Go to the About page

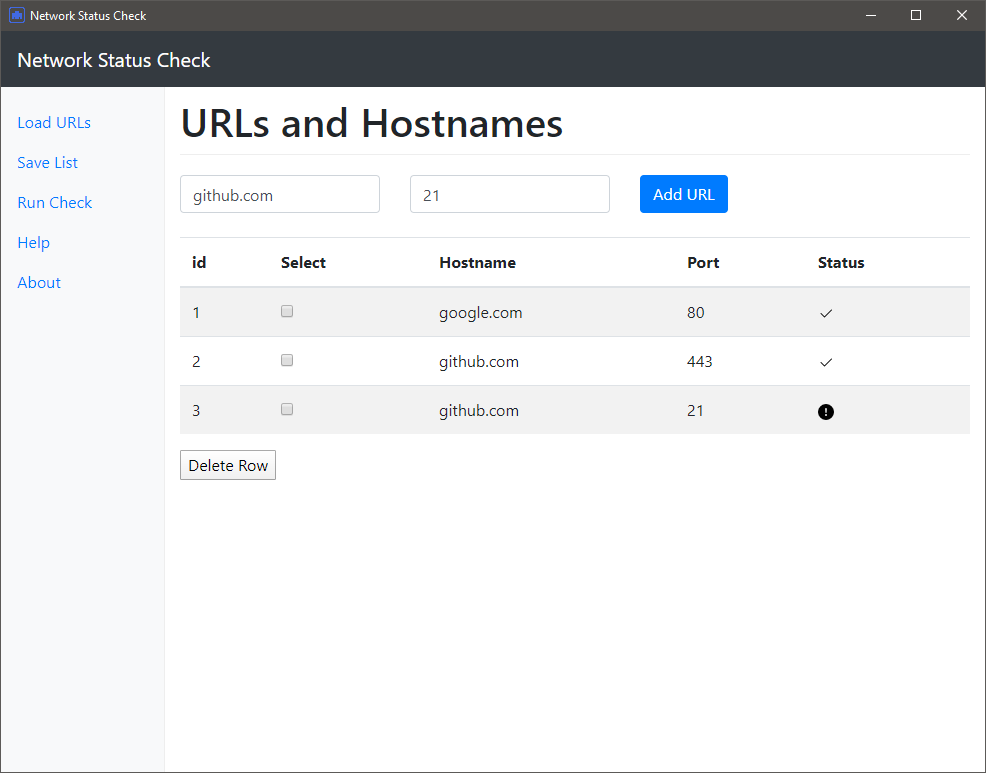(39, 282)
